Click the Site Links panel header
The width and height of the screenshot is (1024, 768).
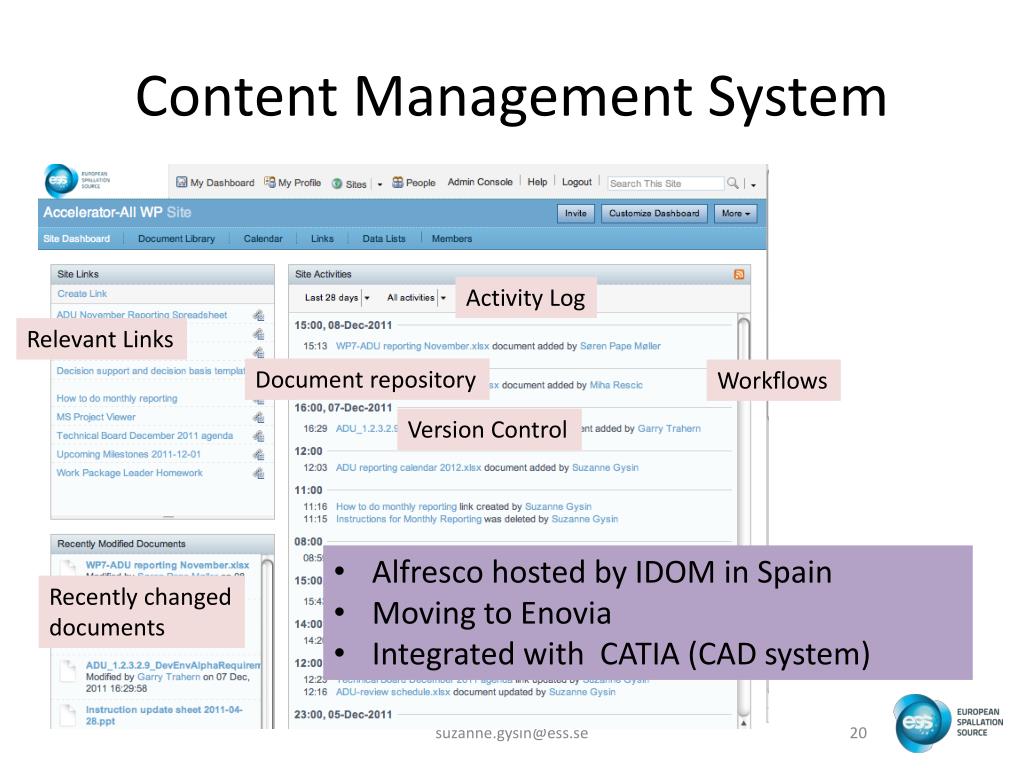[163, 274]
